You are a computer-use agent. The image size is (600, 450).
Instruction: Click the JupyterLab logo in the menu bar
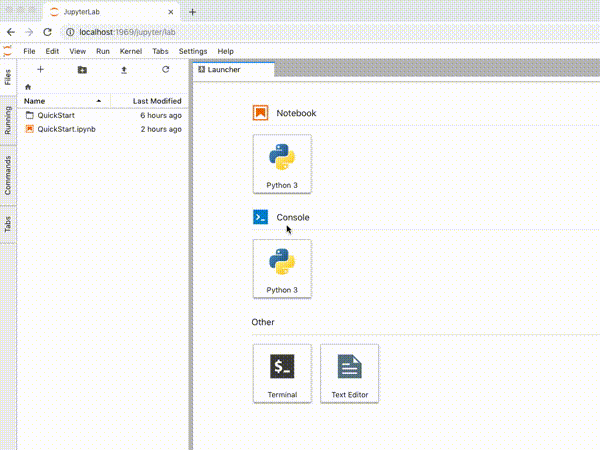tap(8, 51)
